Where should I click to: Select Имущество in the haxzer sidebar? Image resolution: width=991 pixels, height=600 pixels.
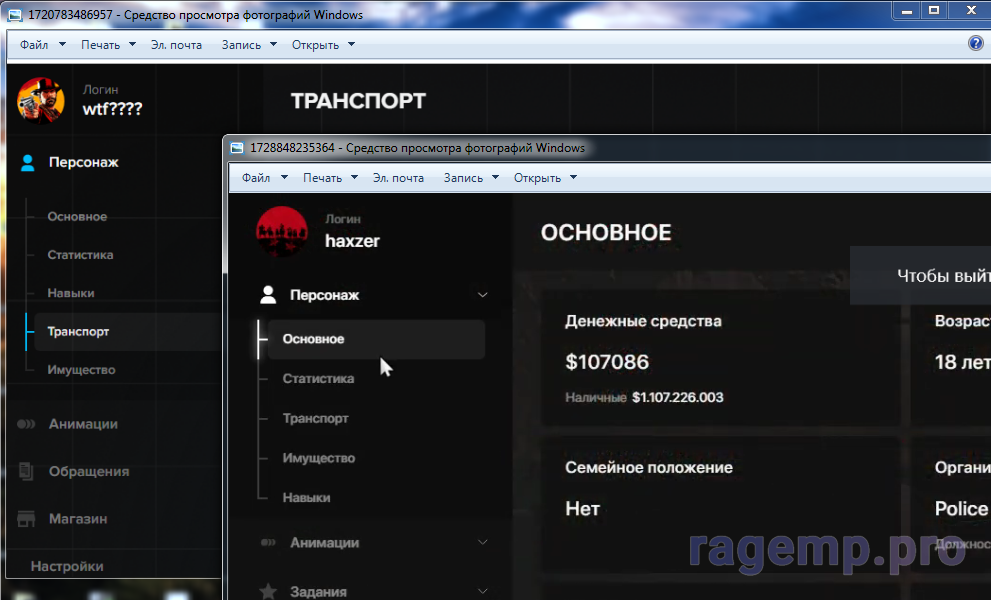tap(318, 458)
